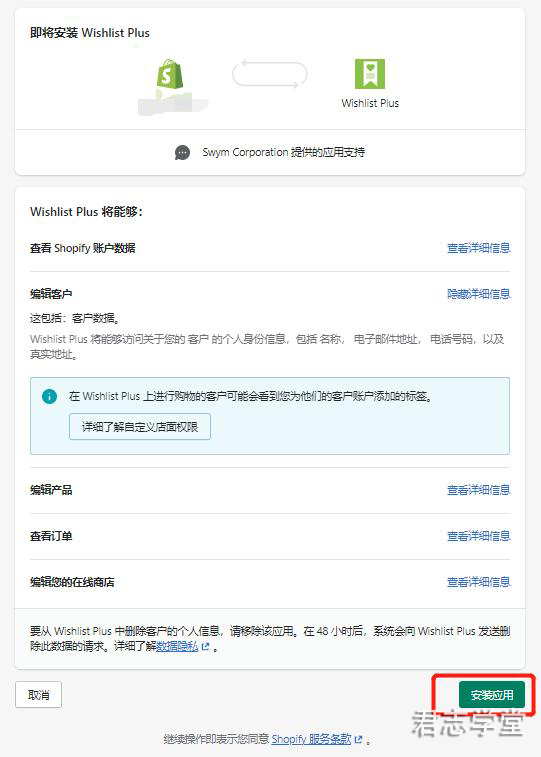The height and width of the screenshot is (757, 541).
Task: Click the Wishlist Plus label under icon
Action: click(x=370, y=103)
